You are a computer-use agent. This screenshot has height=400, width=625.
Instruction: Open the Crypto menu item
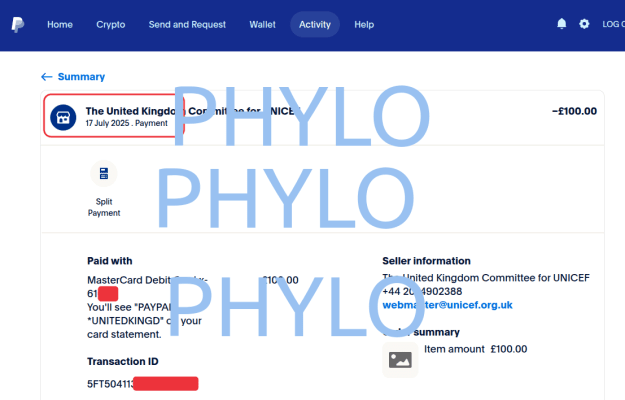pos(110,25)
